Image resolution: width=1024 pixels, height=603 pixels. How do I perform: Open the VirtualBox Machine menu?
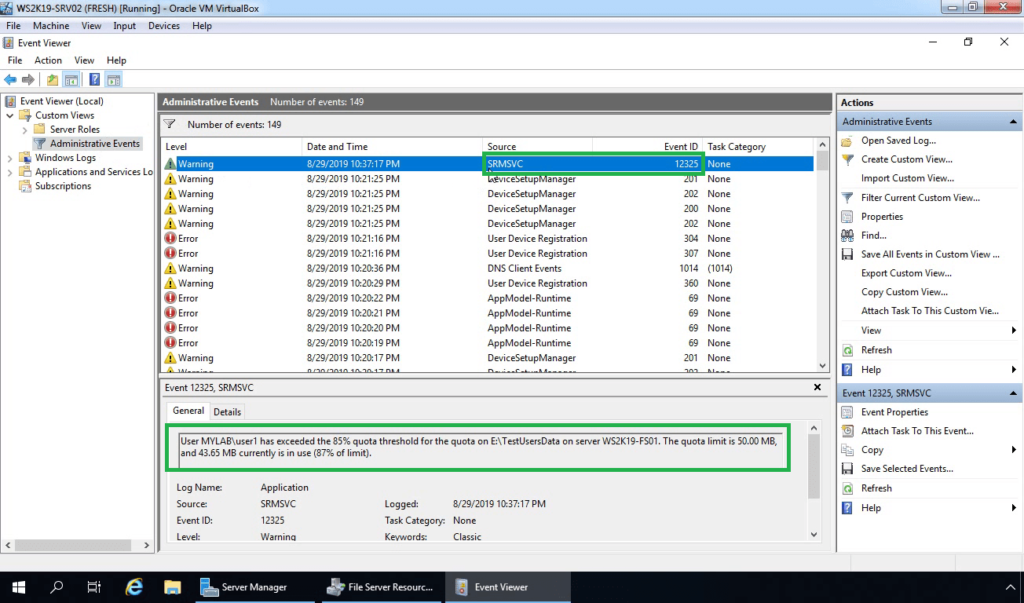[x=51, y=25]
